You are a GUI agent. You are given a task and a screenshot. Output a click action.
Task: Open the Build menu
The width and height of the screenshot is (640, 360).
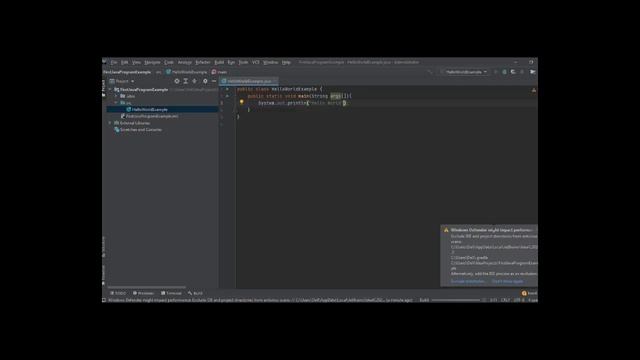pos(219,62)
